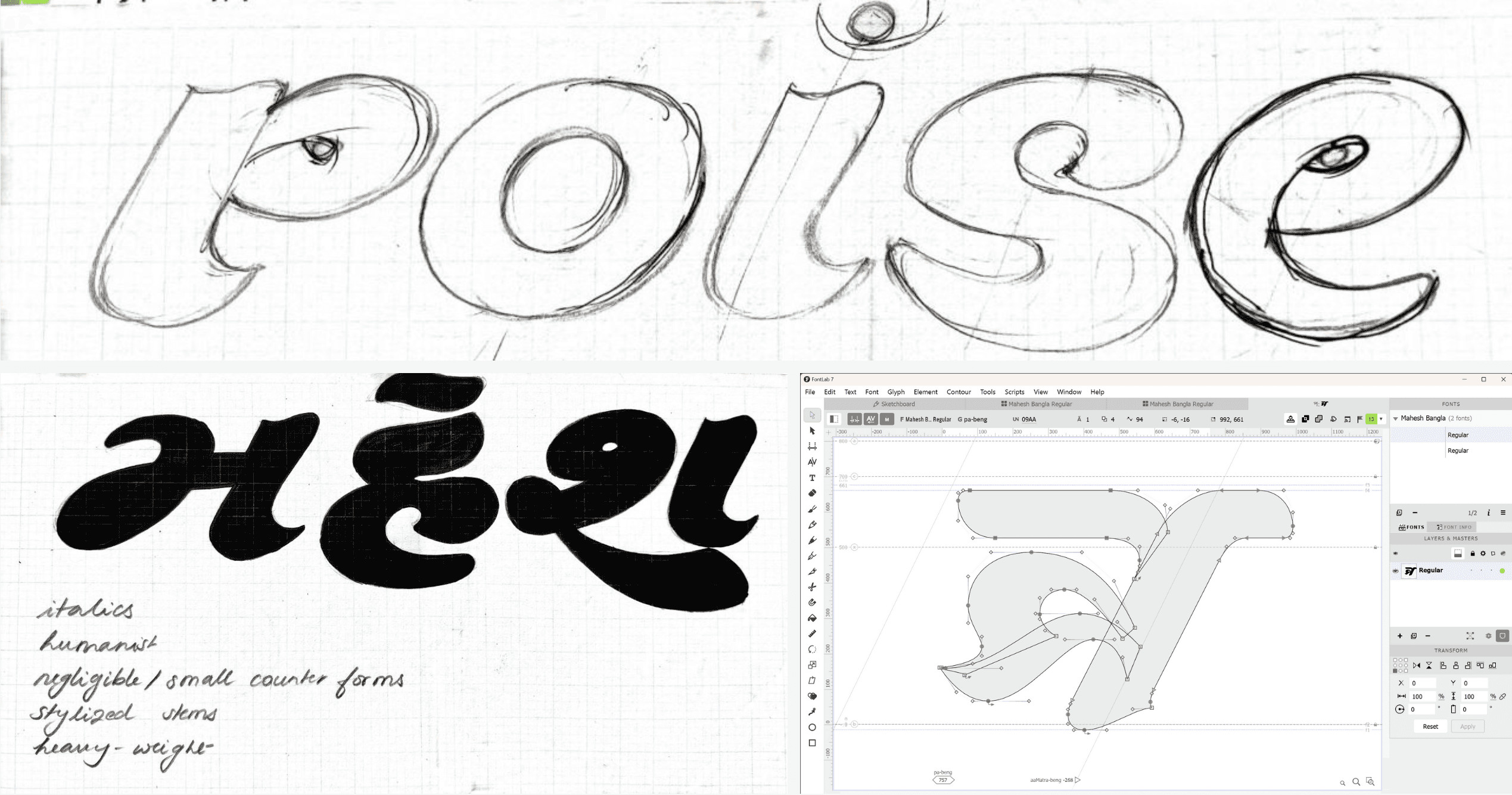Toggle the M mode button in property bar
This screenshot has height=795, width=1512.
coord(887,420)
